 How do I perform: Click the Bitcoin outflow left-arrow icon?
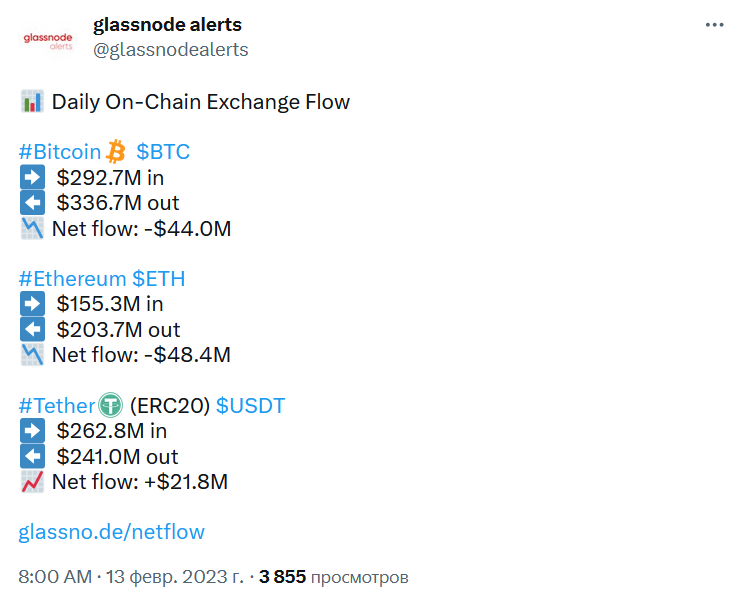coord(32,203)
